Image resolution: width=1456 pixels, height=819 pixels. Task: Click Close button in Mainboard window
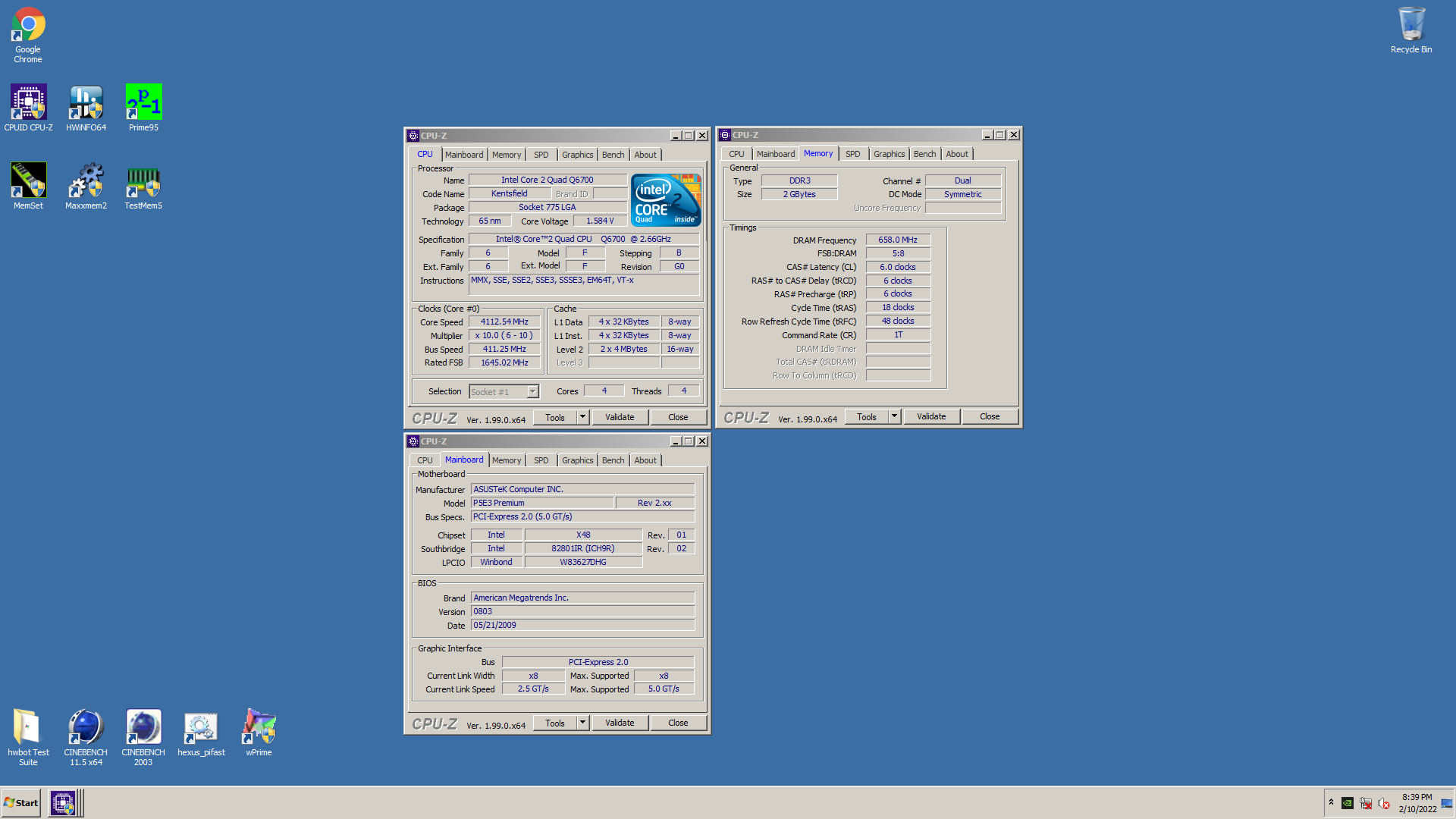tap(678, 723)
